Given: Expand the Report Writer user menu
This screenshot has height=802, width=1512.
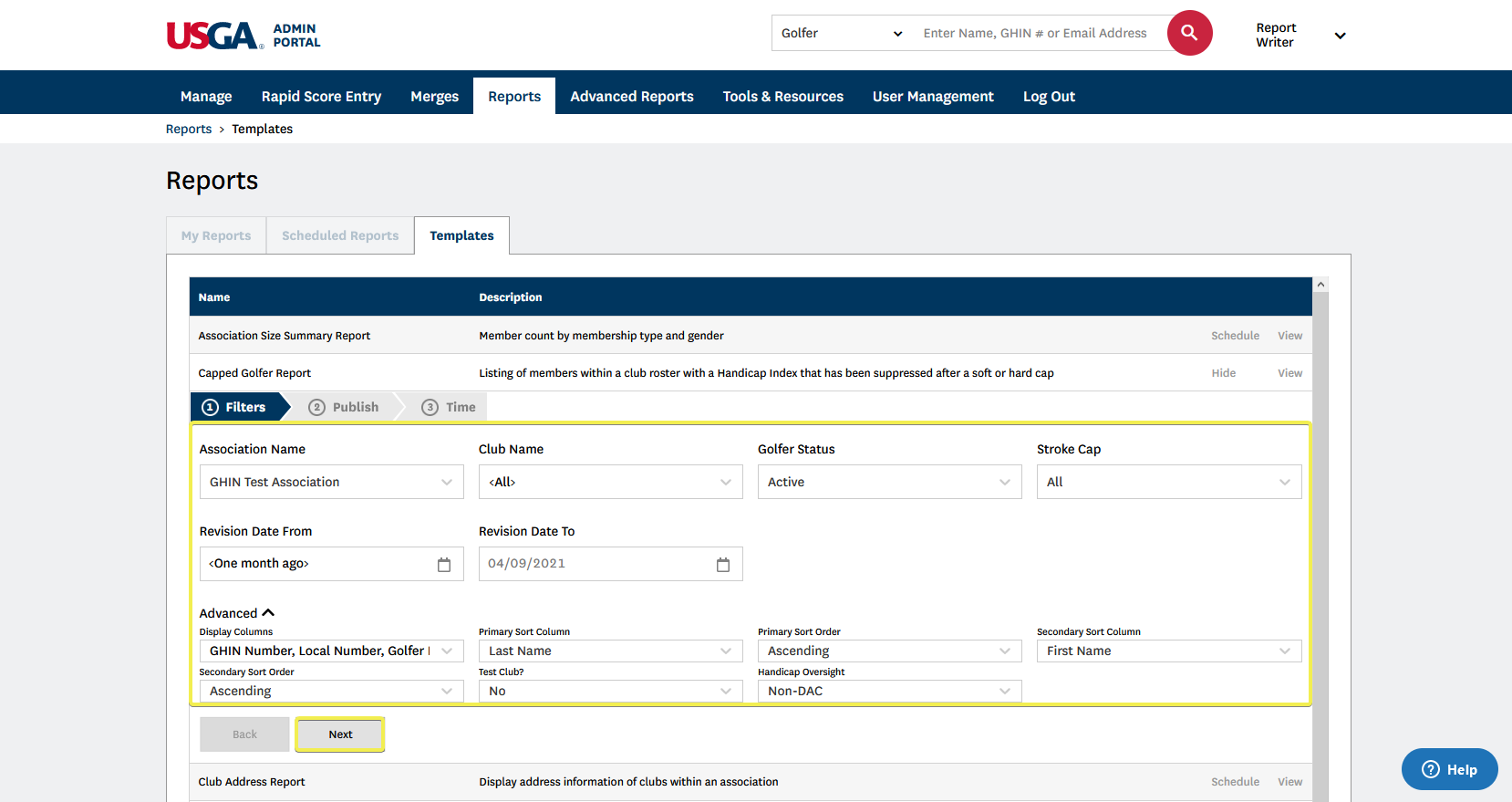Looking at the screenshot, I should [1340, 36].
